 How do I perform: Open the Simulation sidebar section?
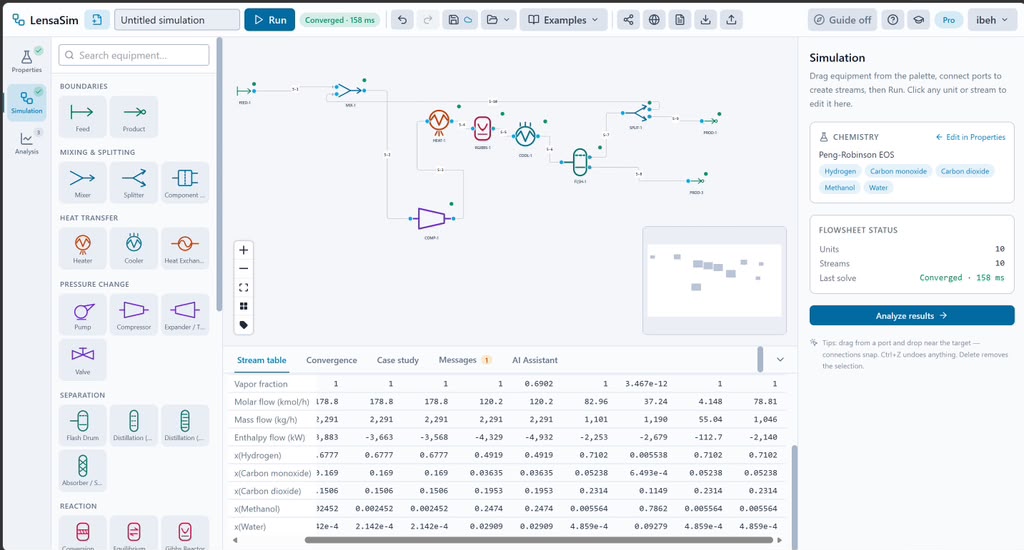pos(27,102)
